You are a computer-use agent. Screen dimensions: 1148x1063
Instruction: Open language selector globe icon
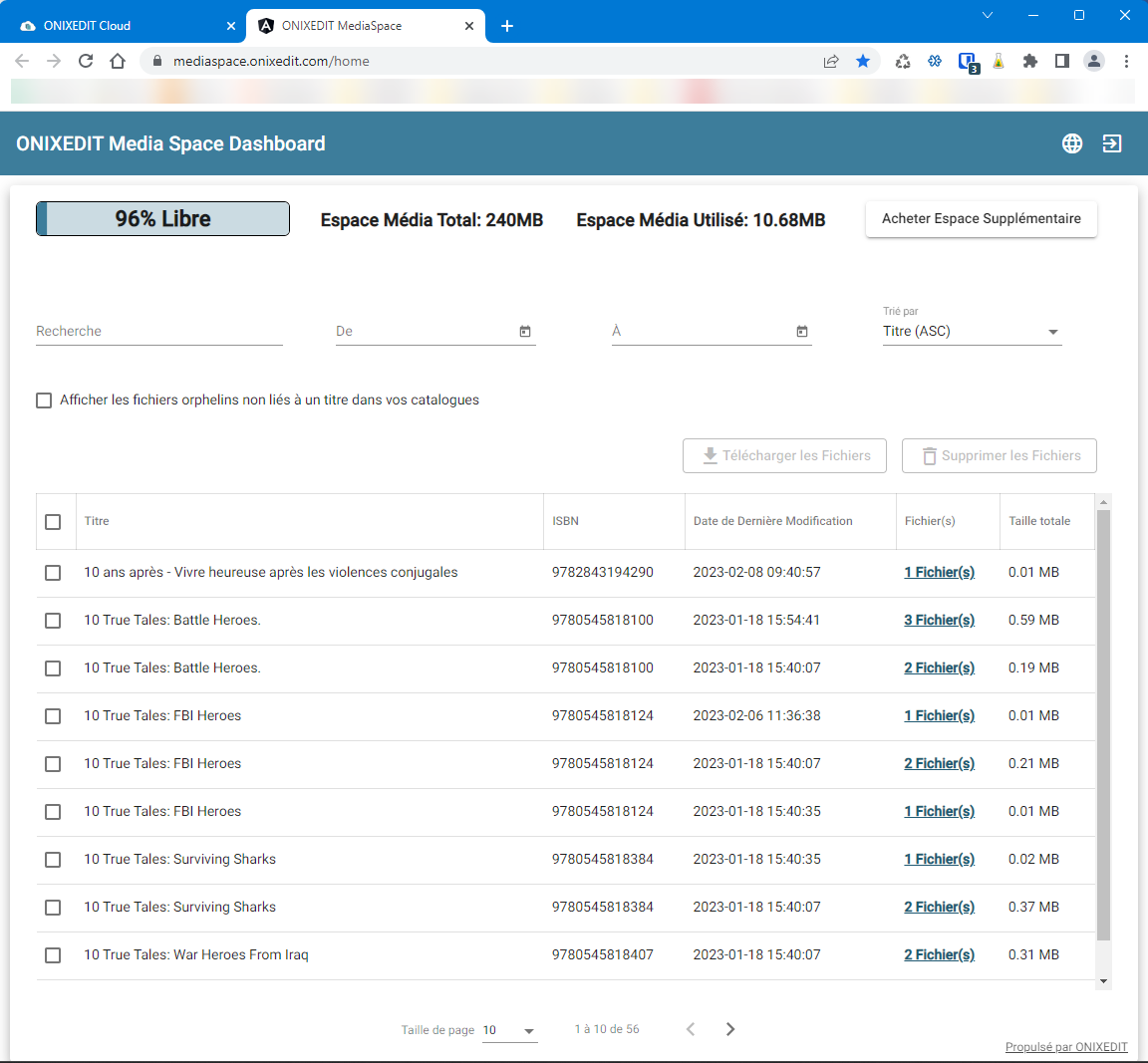(x=1072, y=143)
